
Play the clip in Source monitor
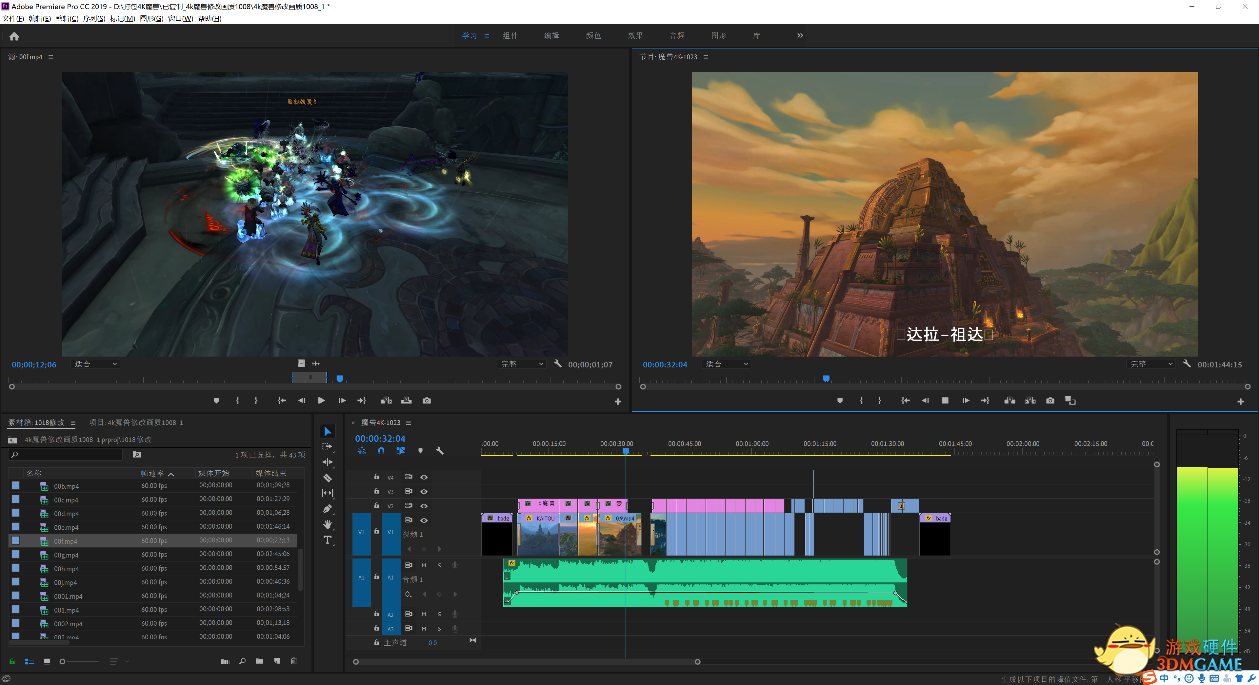321,400
